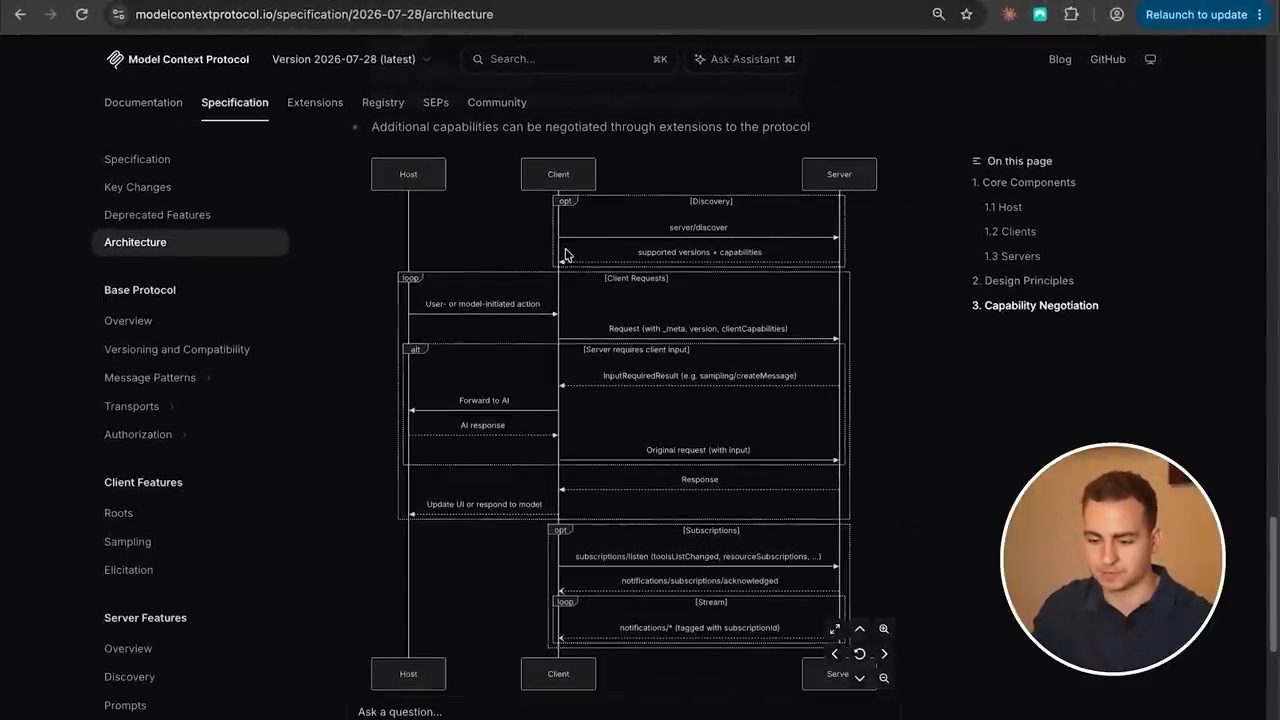Pan the diagram right

pos(884,654)
